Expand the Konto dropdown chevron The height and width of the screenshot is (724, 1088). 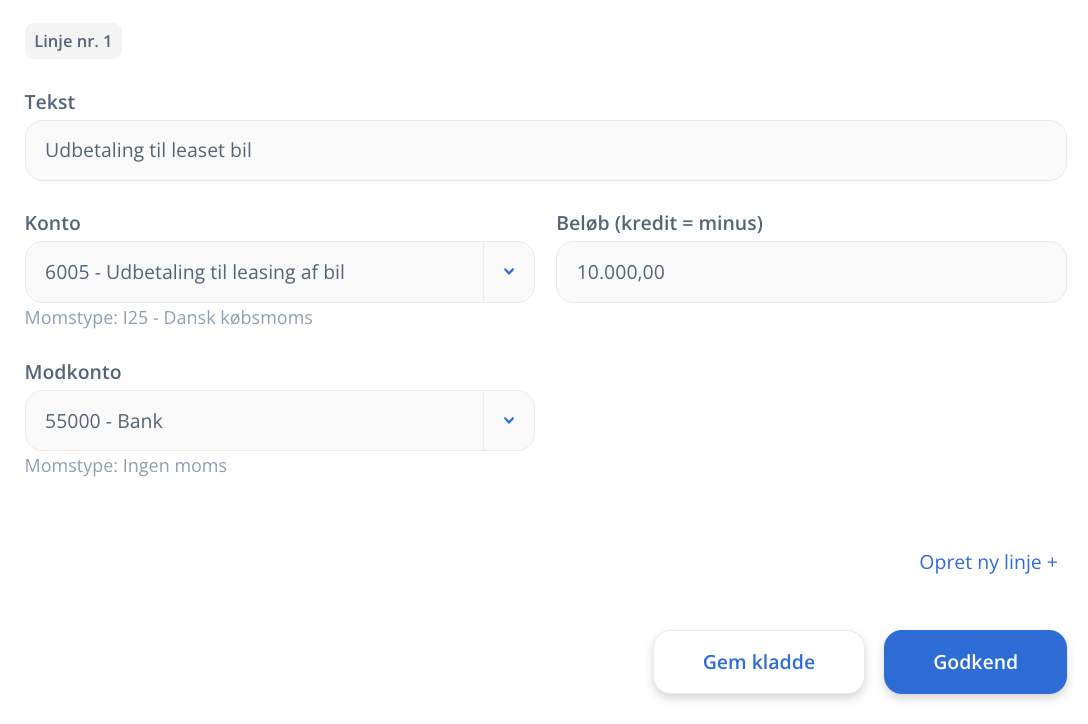pos(509,271)
